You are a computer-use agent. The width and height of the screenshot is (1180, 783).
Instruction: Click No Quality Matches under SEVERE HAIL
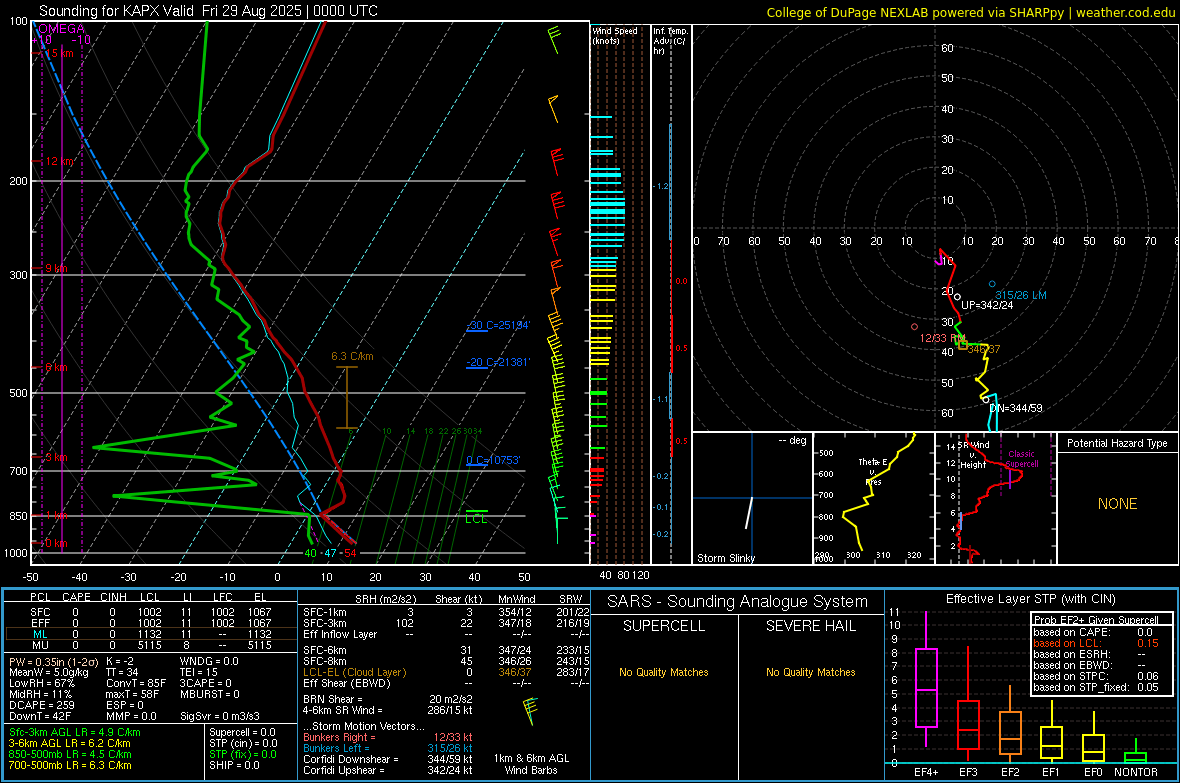810,672
